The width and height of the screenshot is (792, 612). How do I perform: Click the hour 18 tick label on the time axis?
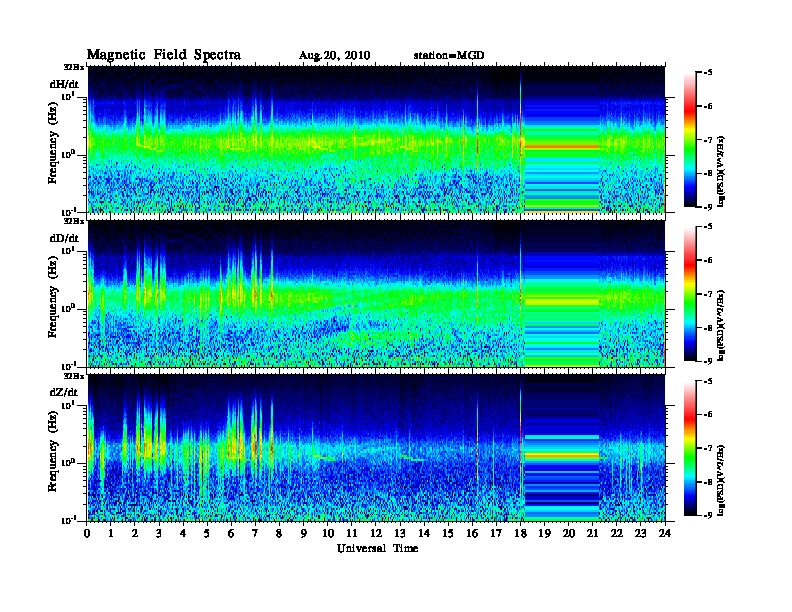(x=520, y=533)
